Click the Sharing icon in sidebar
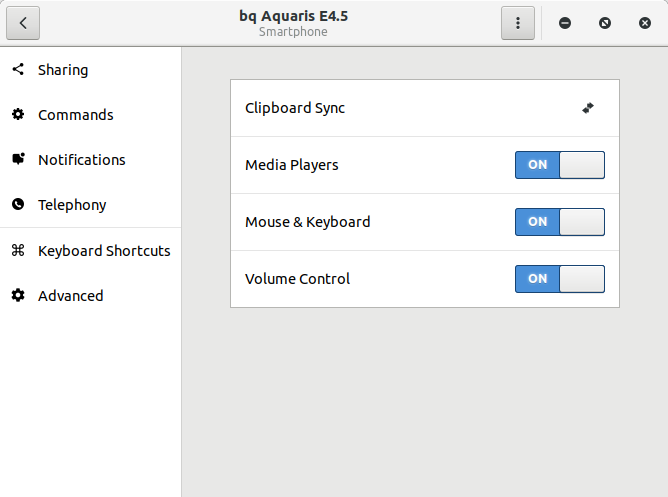Screen dimensions: 668x497 click(18, 70)
